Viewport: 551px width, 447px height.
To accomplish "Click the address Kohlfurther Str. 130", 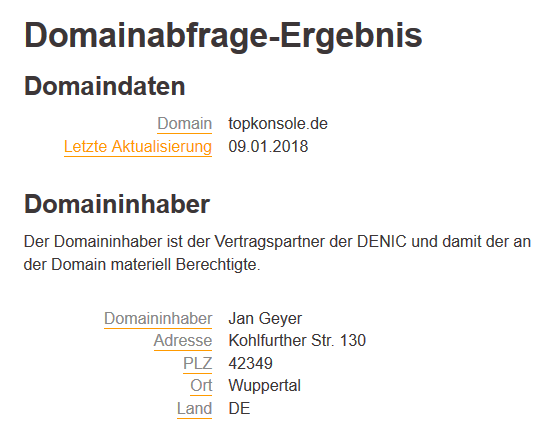I will pos(297,341).
